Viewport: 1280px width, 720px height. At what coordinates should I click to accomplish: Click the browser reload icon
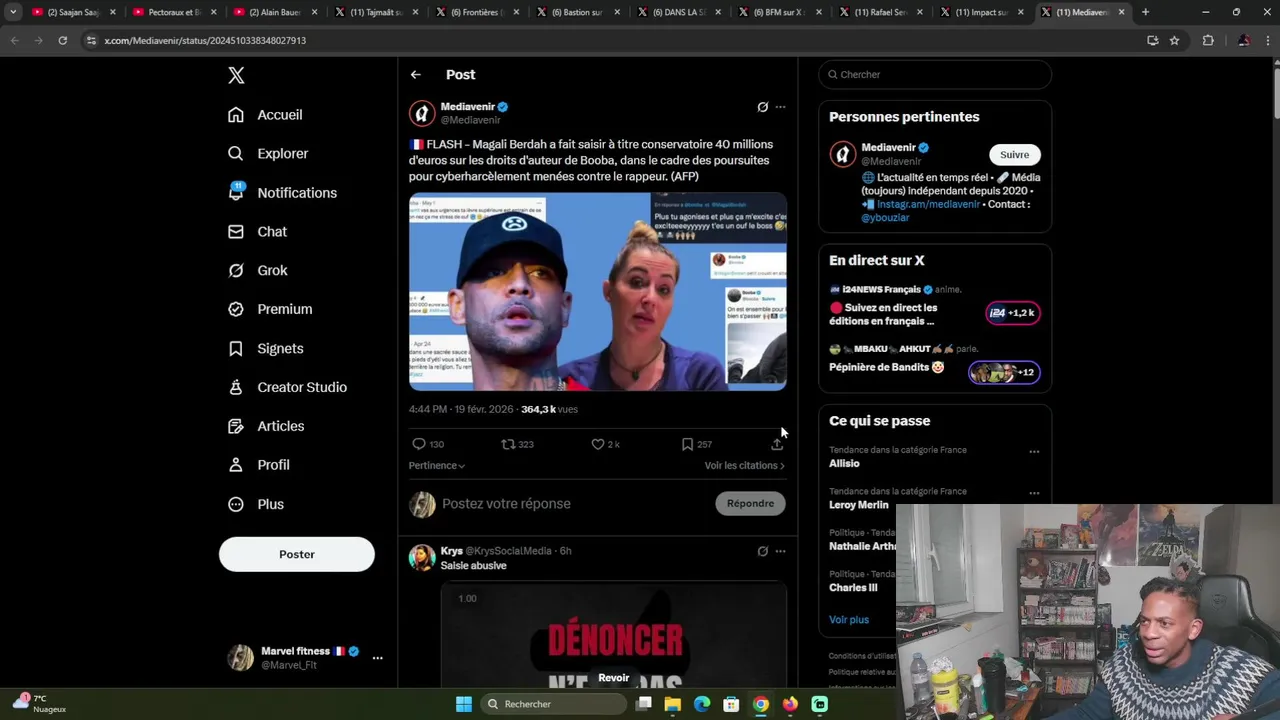pos(62,40)
